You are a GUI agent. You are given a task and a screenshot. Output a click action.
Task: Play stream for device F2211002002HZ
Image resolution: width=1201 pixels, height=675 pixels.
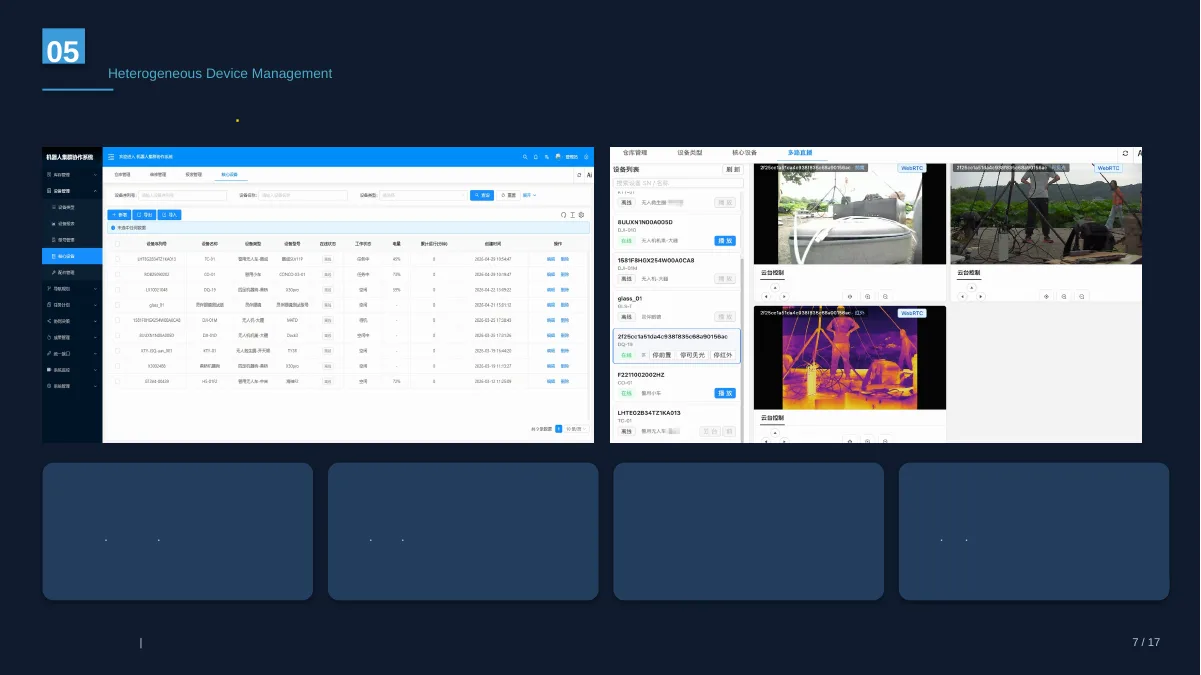click(x=725, y=393)
